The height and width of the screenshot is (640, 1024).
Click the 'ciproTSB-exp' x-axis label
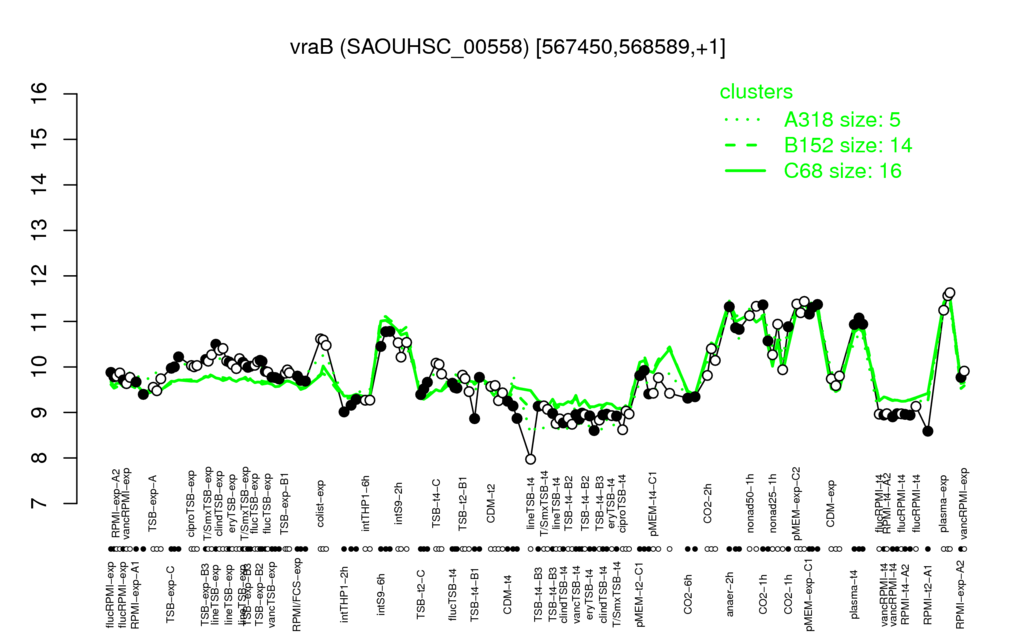click(x=191, y=502)
